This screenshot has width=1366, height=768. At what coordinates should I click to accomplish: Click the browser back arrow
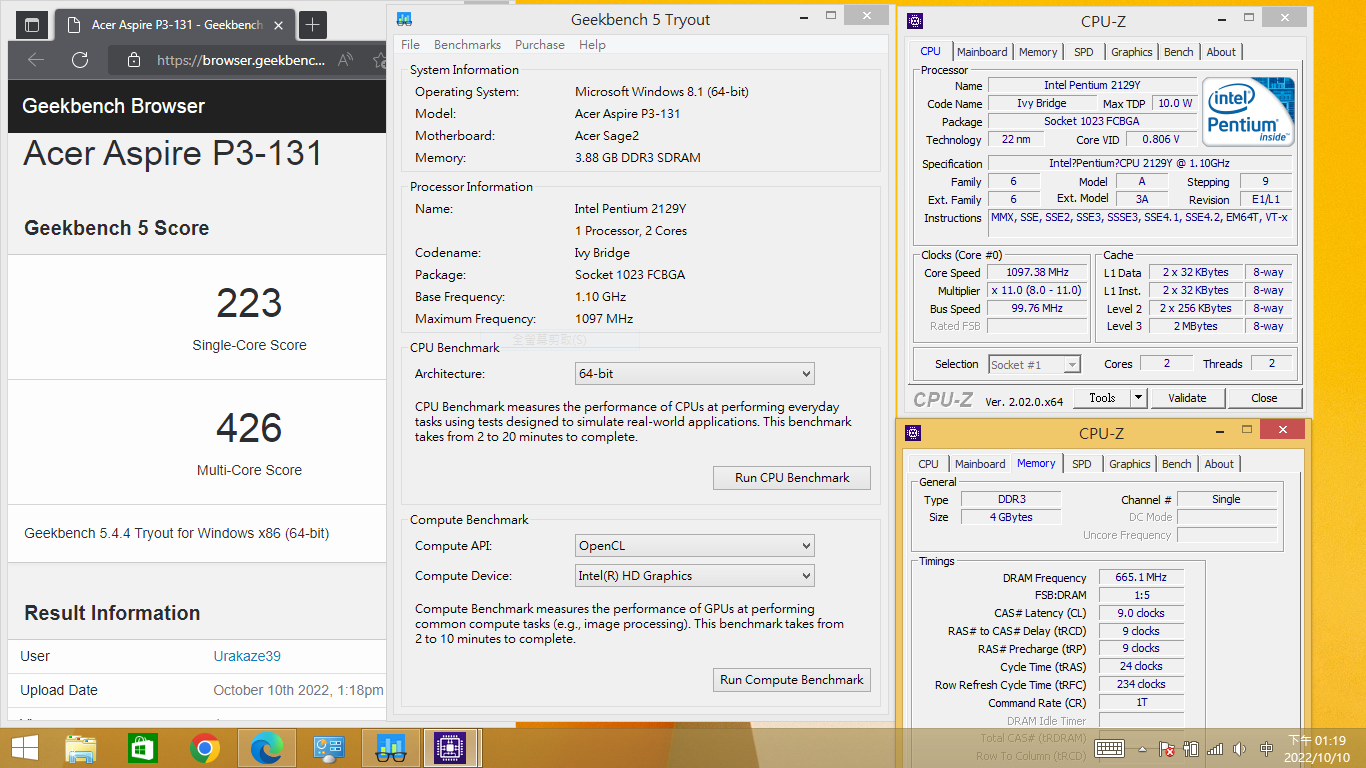[36, 60]
